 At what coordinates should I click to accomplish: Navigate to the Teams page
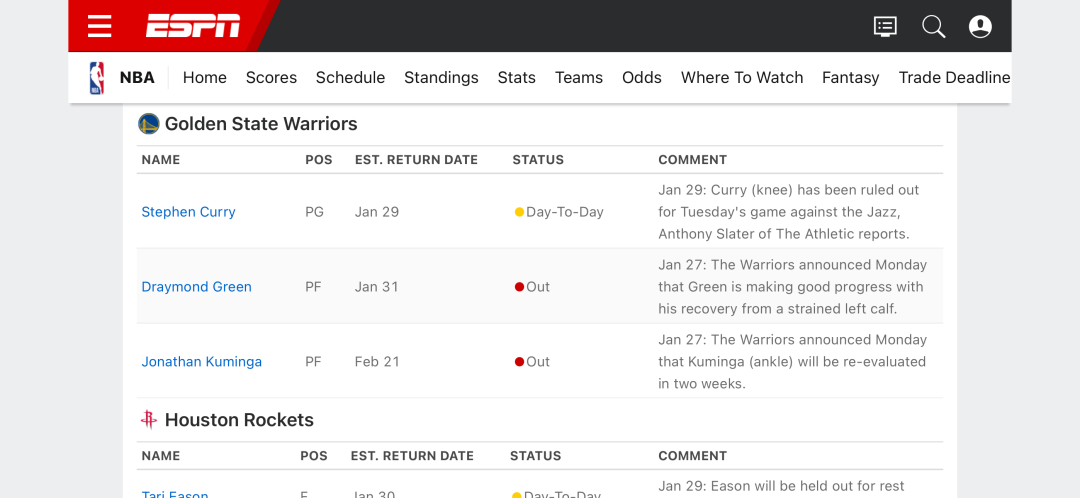(x=579, y=78)
